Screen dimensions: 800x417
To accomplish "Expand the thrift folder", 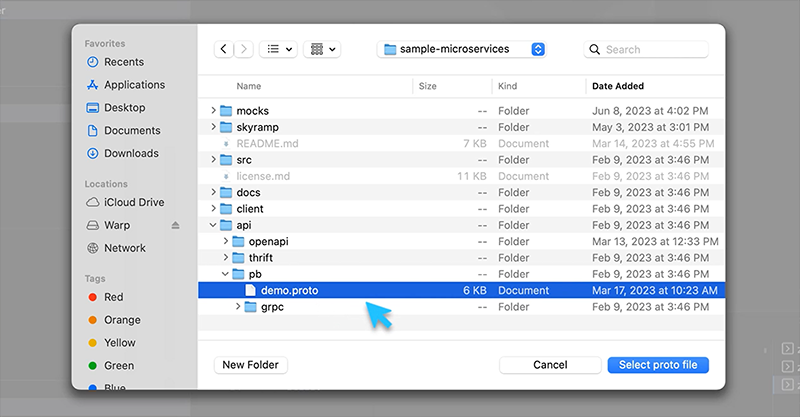I will (226, 257).
